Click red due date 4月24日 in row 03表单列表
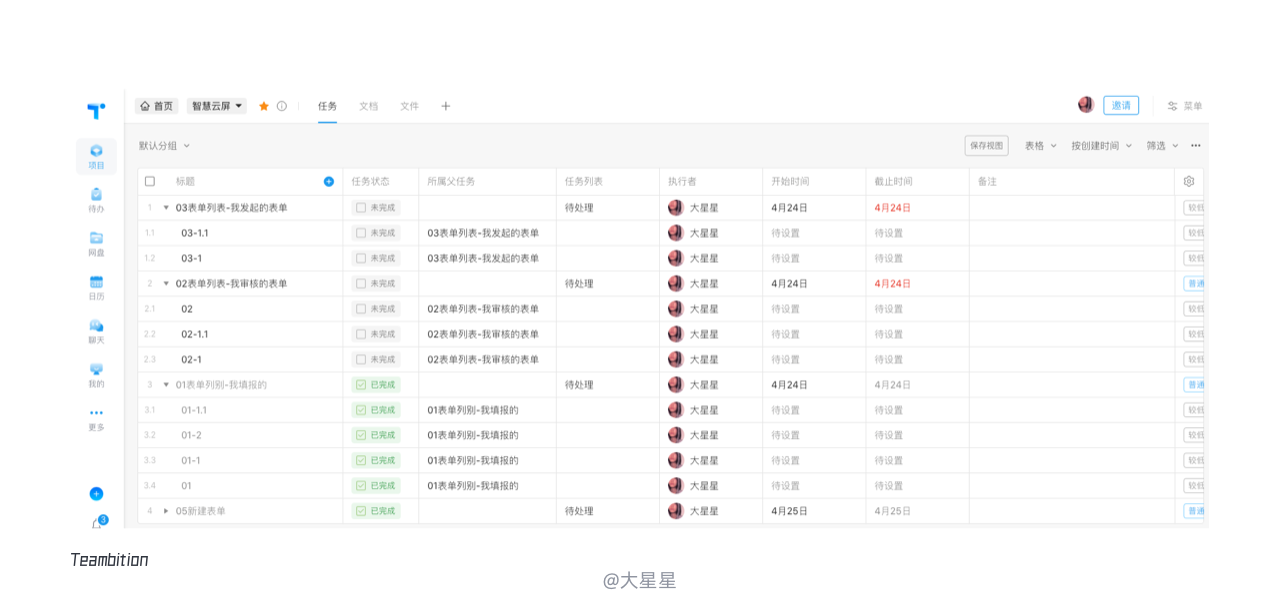Image resolution: width=1280 pixels, height=614 pixels. [x=893, y=208]
